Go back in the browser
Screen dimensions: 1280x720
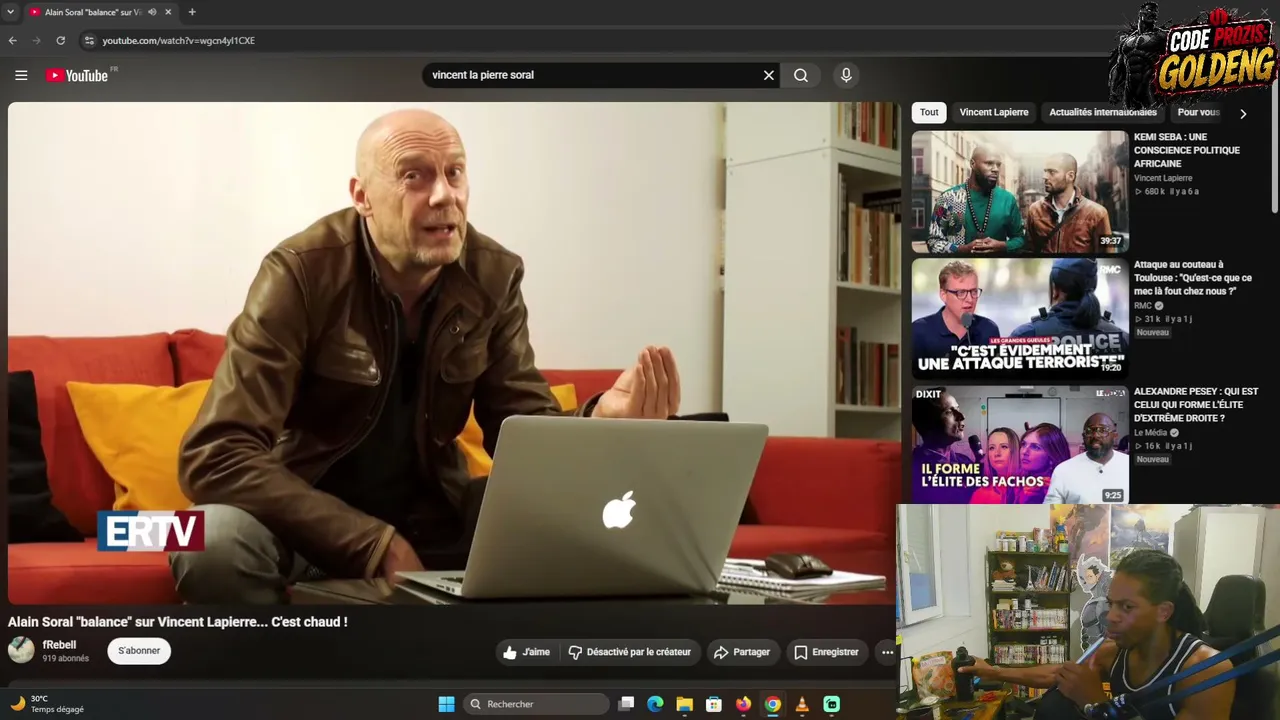tap(12, 40)
